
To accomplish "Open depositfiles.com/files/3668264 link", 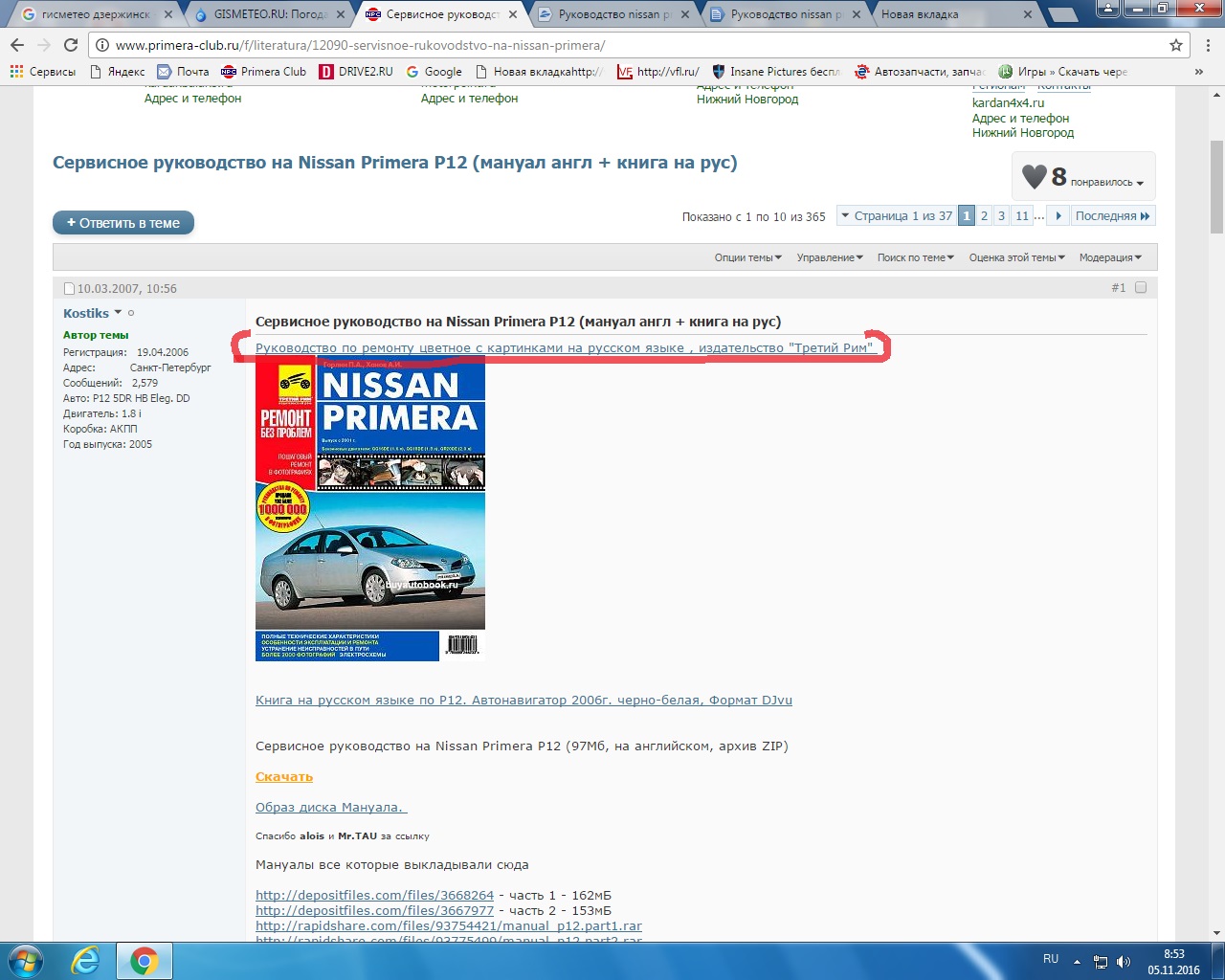I will coord(374,895).
